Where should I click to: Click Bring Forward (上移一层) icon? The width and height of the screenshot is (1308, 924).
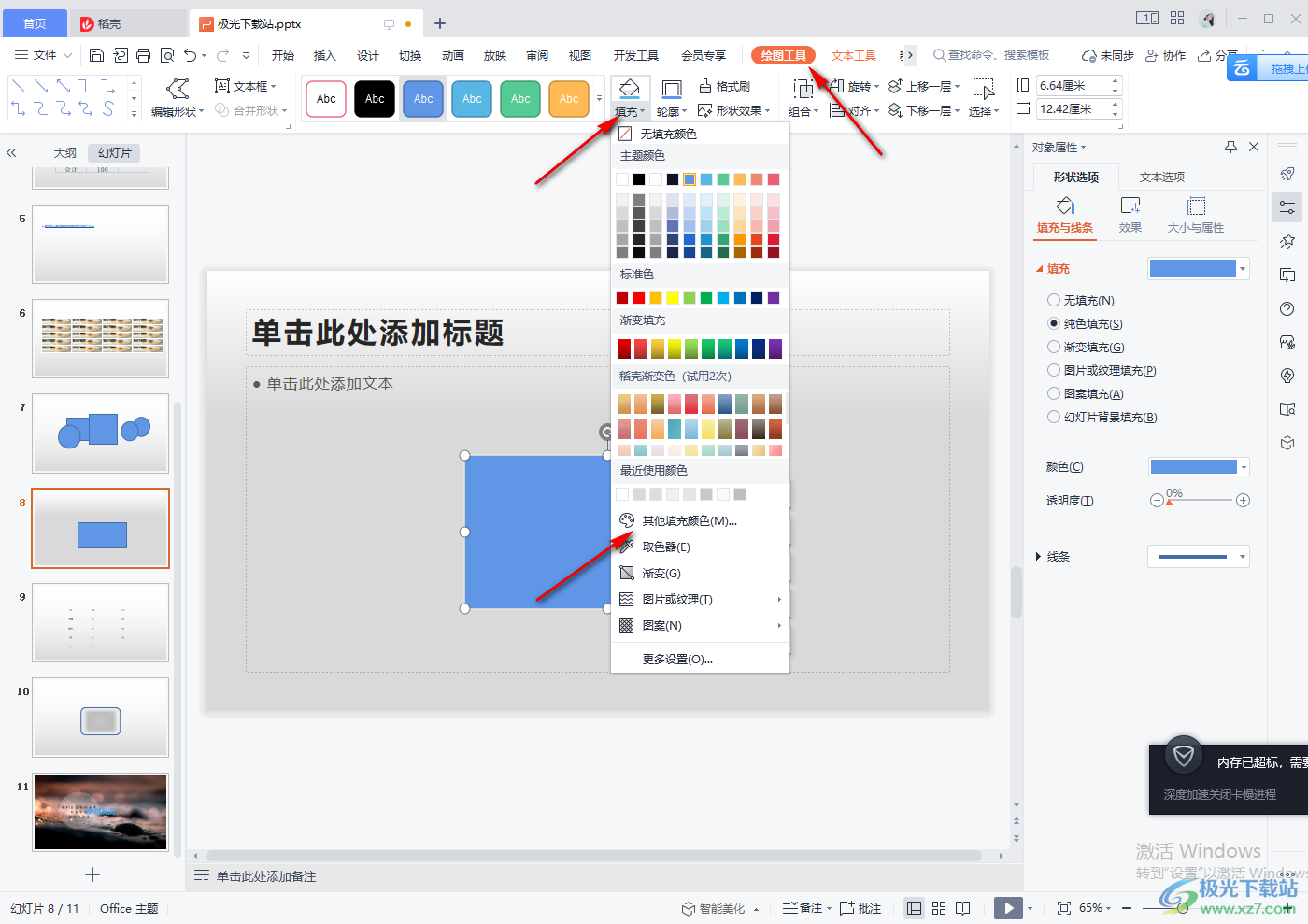(895, 86)
